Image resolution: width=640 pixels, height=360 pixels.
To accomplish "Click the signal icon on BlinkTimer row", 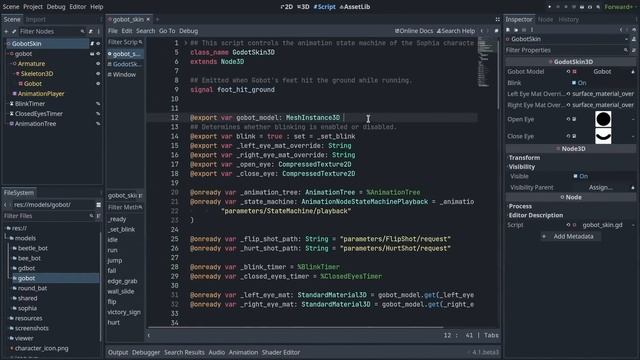I will click(x=98, y=104).
